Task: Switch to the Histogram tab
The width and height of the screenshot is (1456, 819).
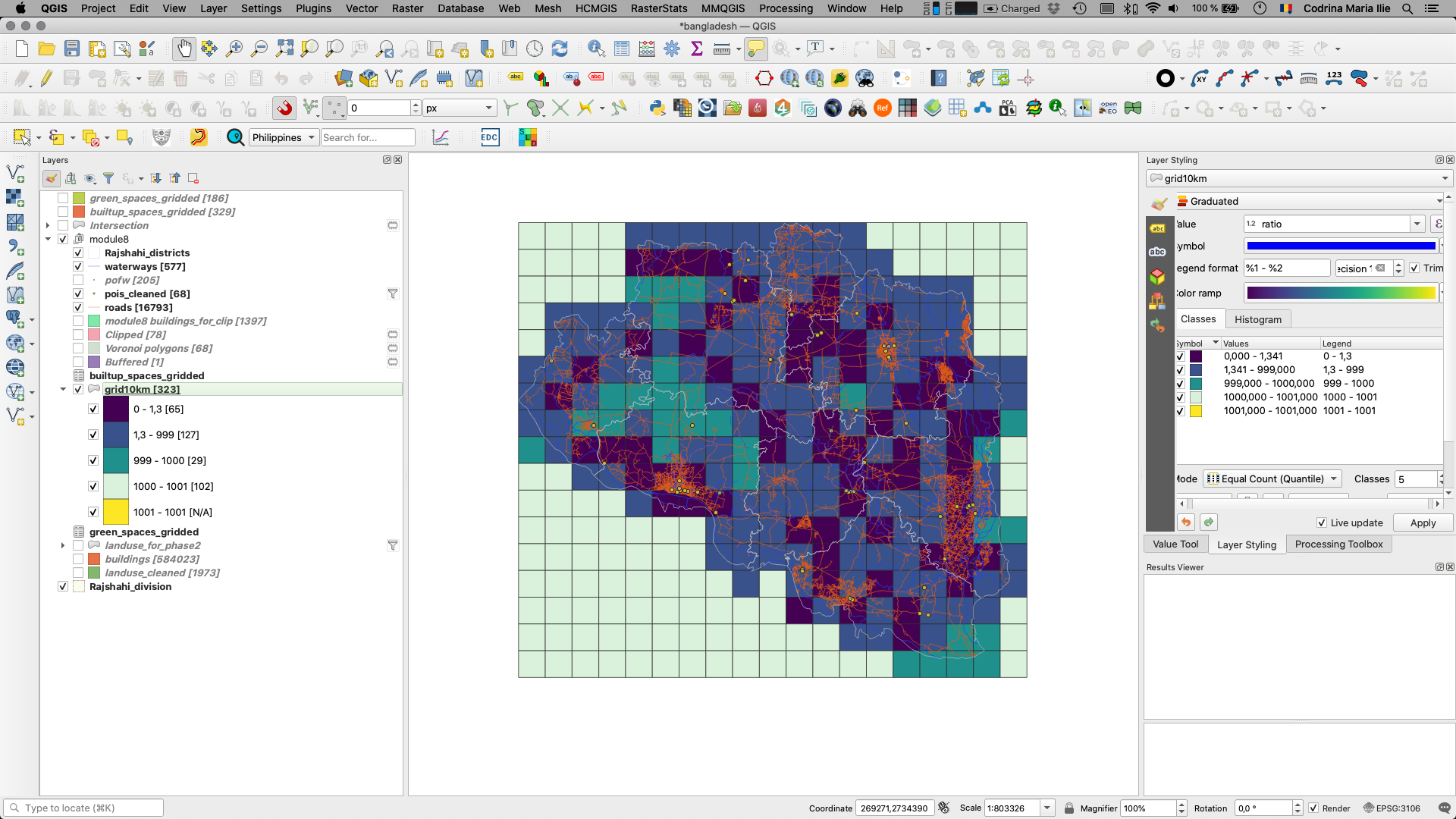Action: coord(1258,320)
